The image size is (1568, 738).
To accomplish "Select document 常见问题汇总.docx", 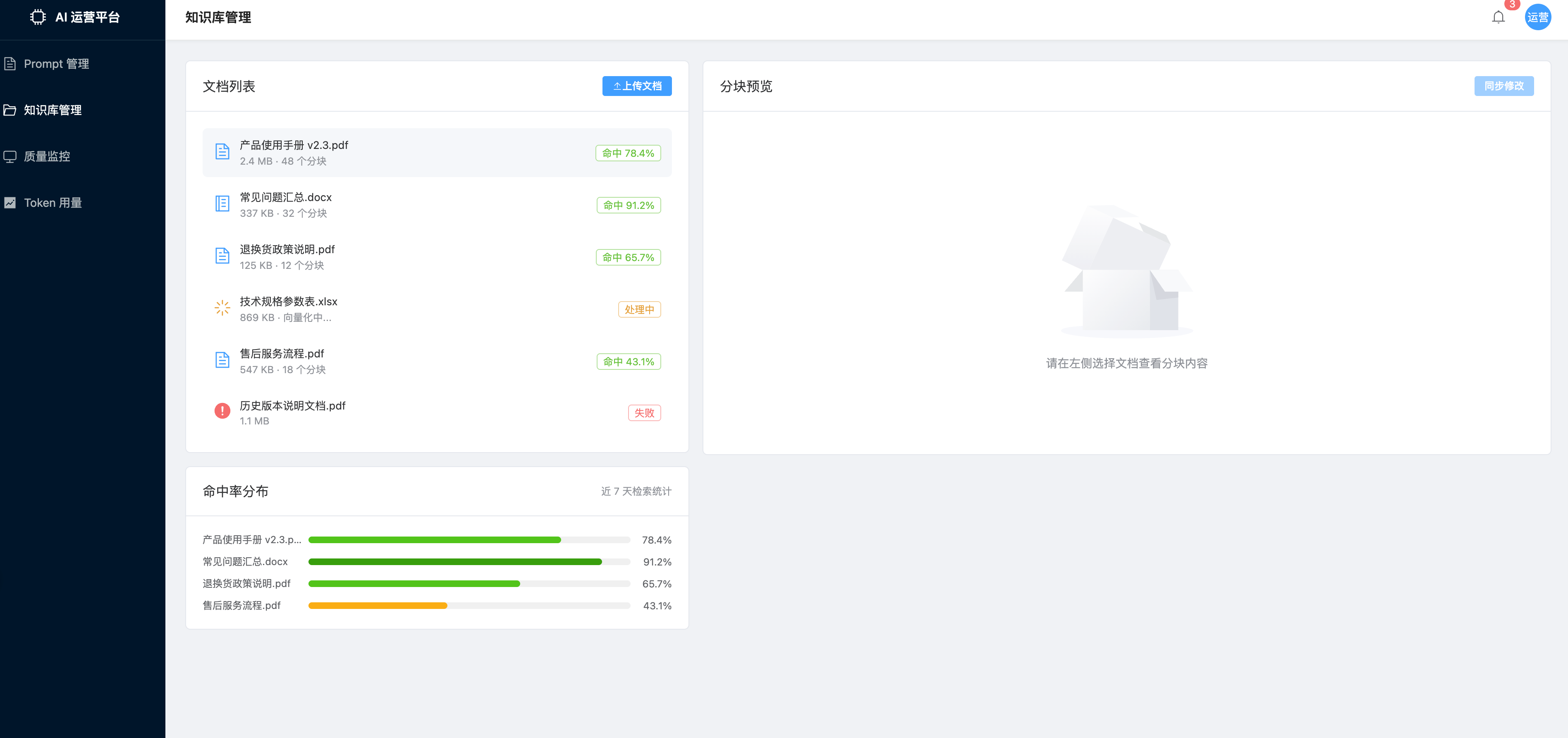I will [437, 205].
